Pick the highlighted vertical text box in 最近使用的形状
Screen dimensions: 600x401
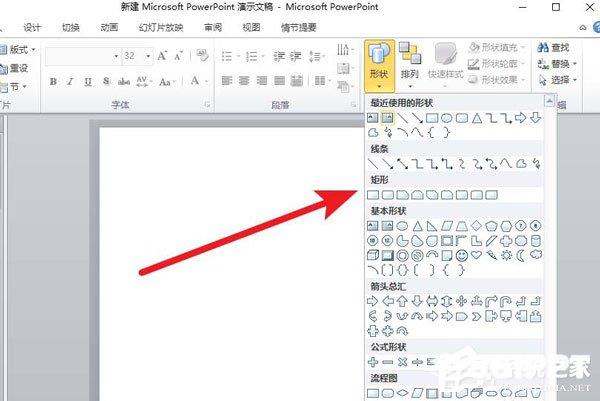[388, 118]
